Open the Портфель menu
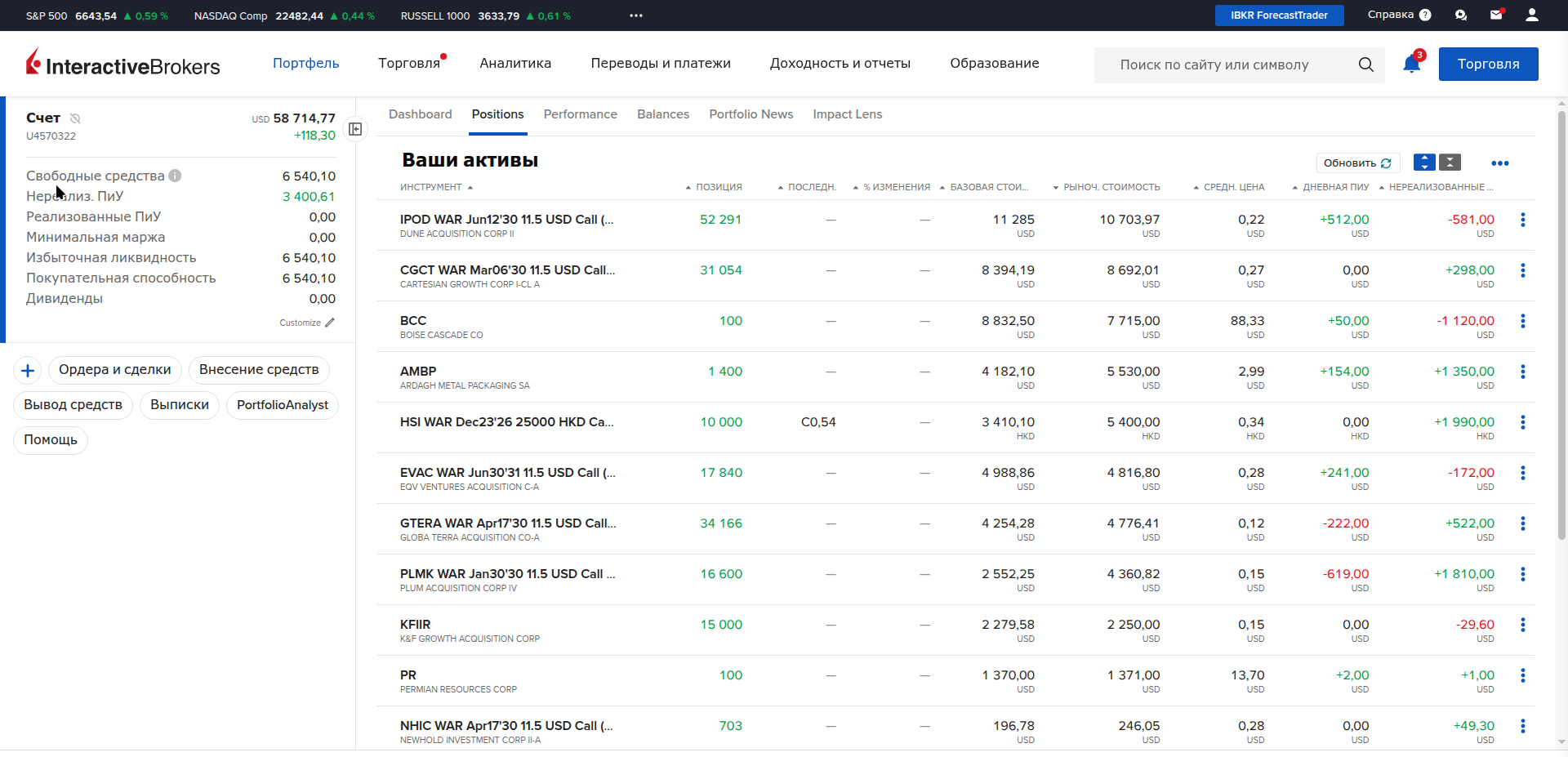Image resolution: width=1568 pixels, height=757 pixels. coord(305,63)
